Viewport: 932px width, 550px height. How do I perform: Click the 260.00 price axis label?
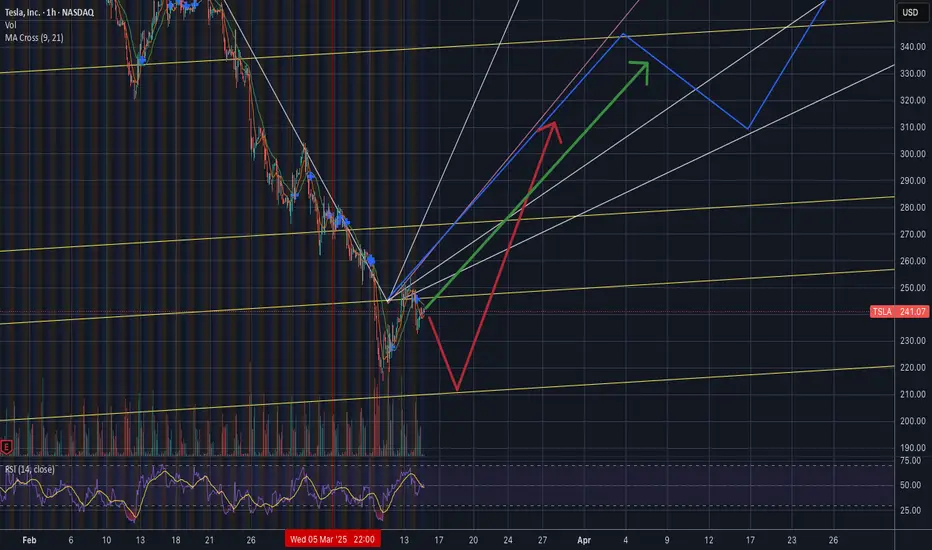[912, 261]
